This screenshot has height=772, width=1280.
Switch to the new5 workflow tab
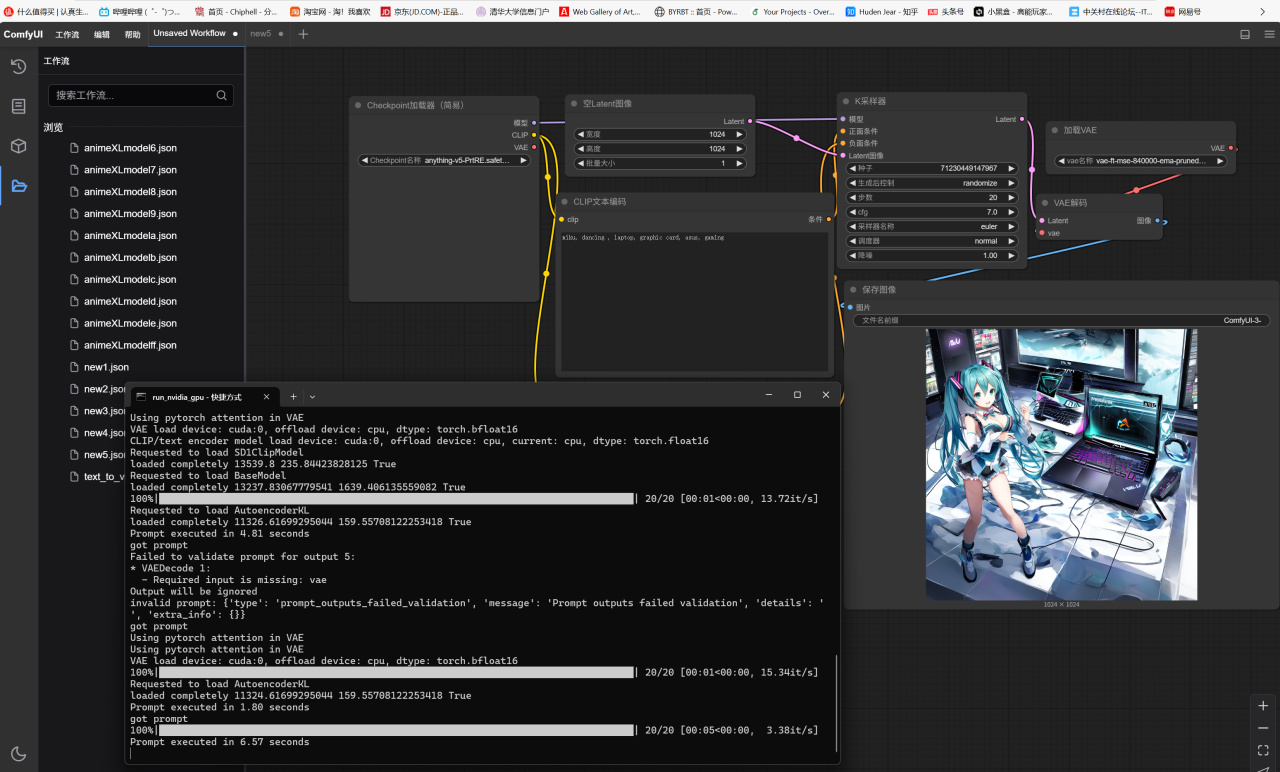(x=260, y=34)
